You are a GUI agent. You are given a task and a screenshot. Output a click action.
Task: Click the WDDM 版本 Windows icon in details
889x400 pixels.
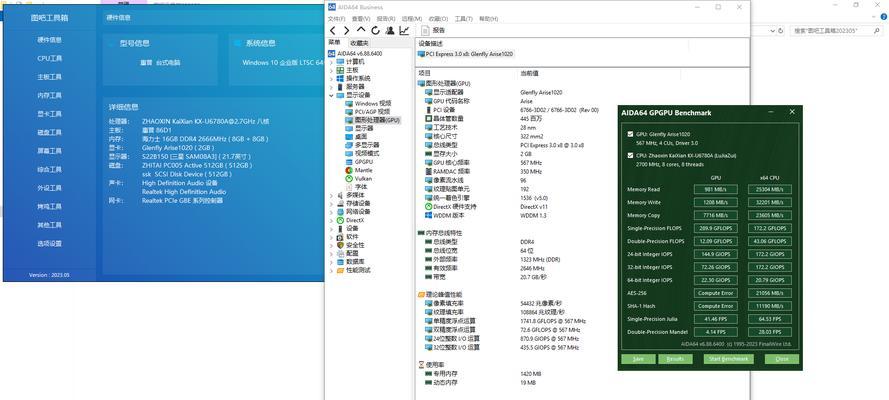pos(429,215)
